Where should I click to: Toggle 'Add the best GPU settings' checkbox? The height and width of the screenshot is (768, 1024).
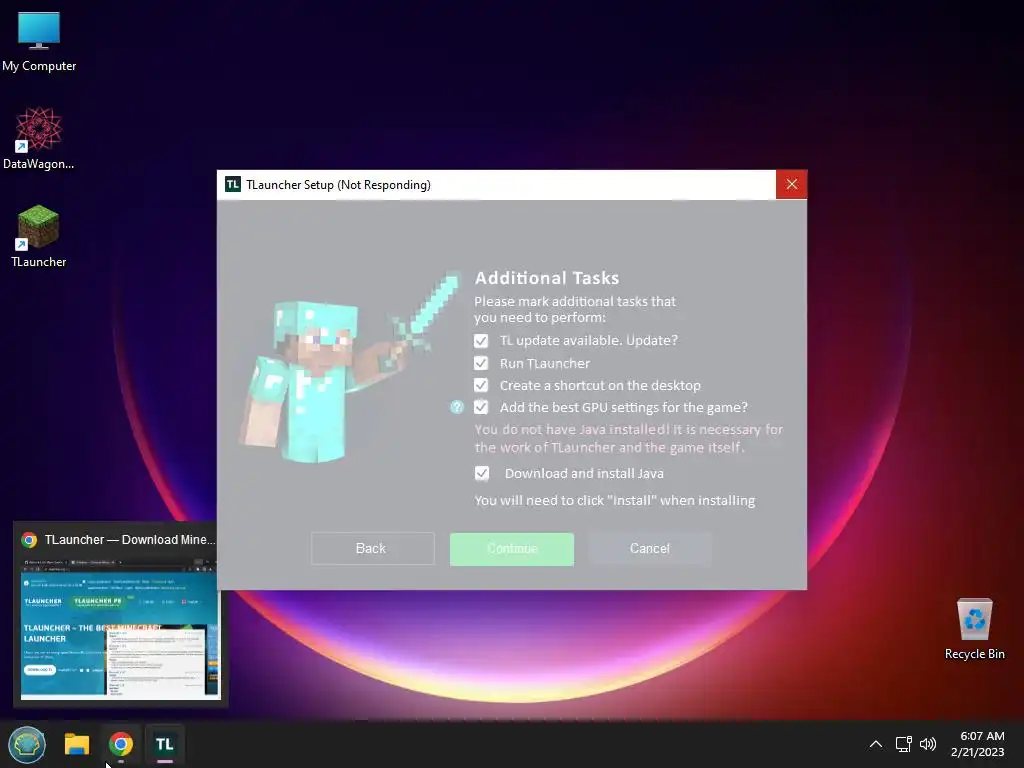pos(481,408)
